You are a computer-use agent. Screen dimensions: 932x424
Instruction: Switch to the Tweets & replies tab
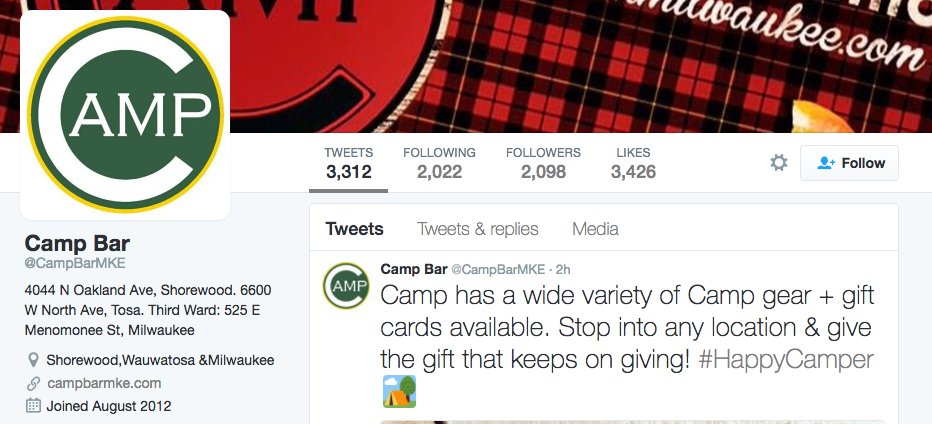coord(477,229)
